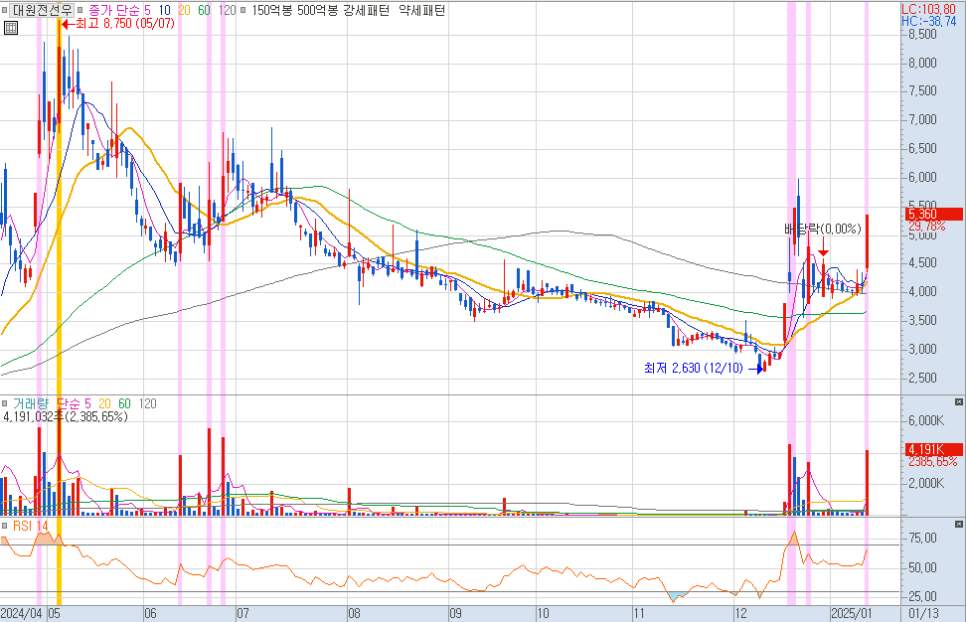Click the 50,00 RSI axis value
The height and width of the screenshot is (622, 966).
coord(923,567)
